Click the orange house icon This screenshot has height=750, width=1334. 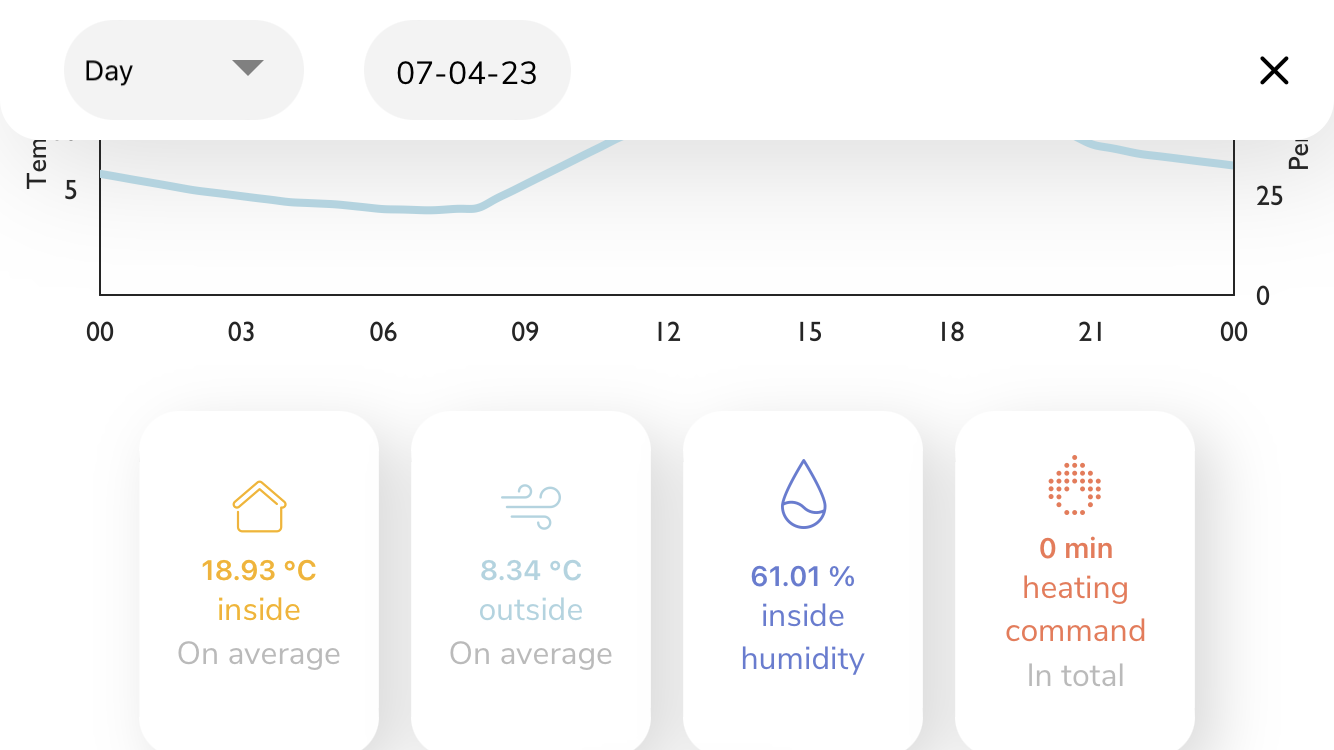(x=259, y=507)
